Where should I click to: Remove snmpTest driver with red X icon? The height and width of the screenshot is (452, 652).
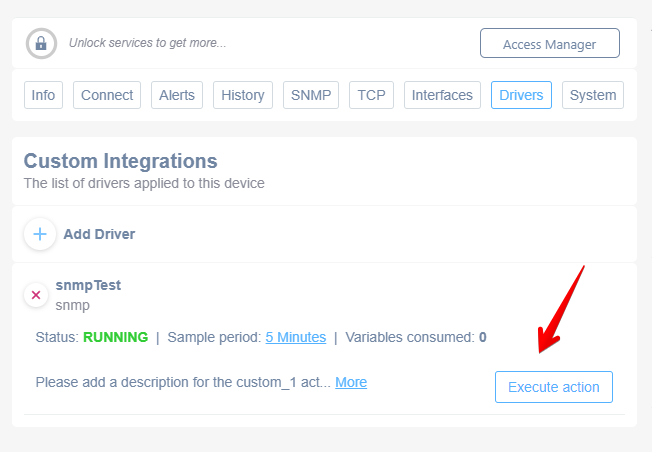click(36, 295)
